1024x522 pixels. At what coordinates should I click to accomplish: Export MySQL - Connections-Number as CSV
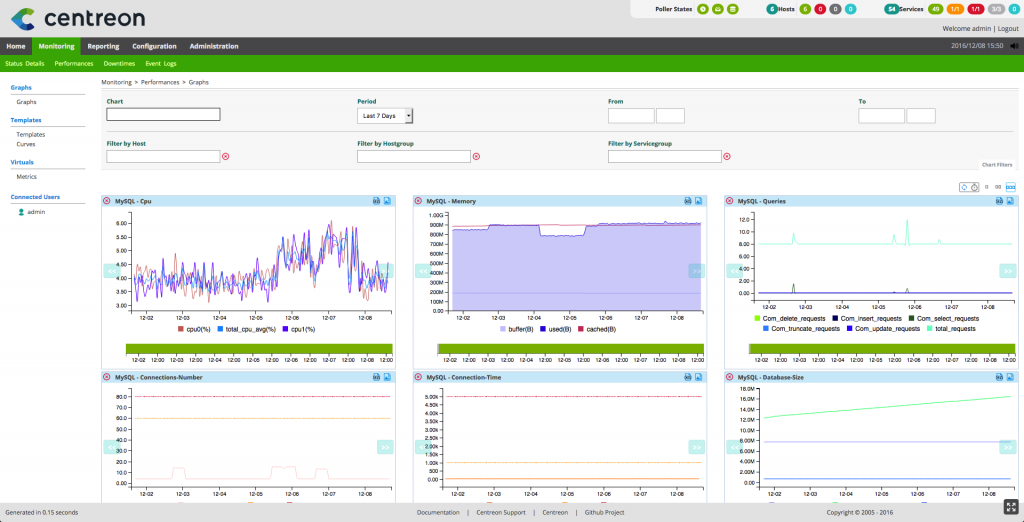pos(377,377)
